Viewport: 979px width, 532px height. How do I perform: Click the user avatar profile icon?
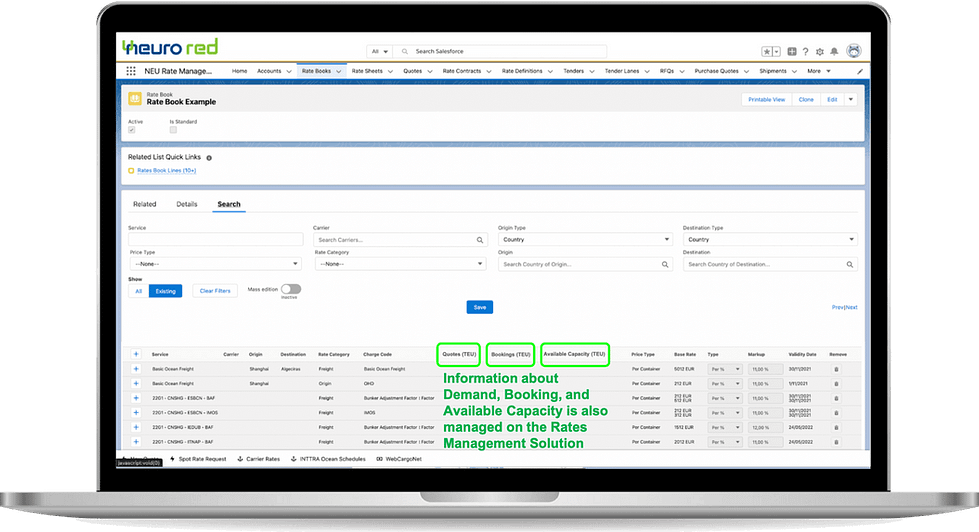[853, 51]
